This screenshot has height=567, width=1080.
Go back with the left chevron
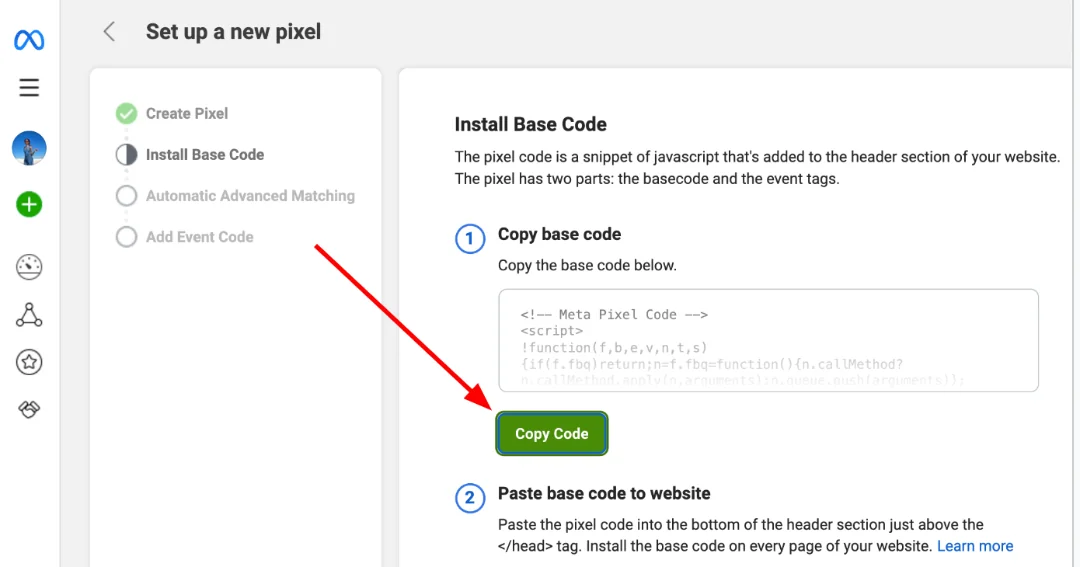pyautogui.click(x=109, y=32)
